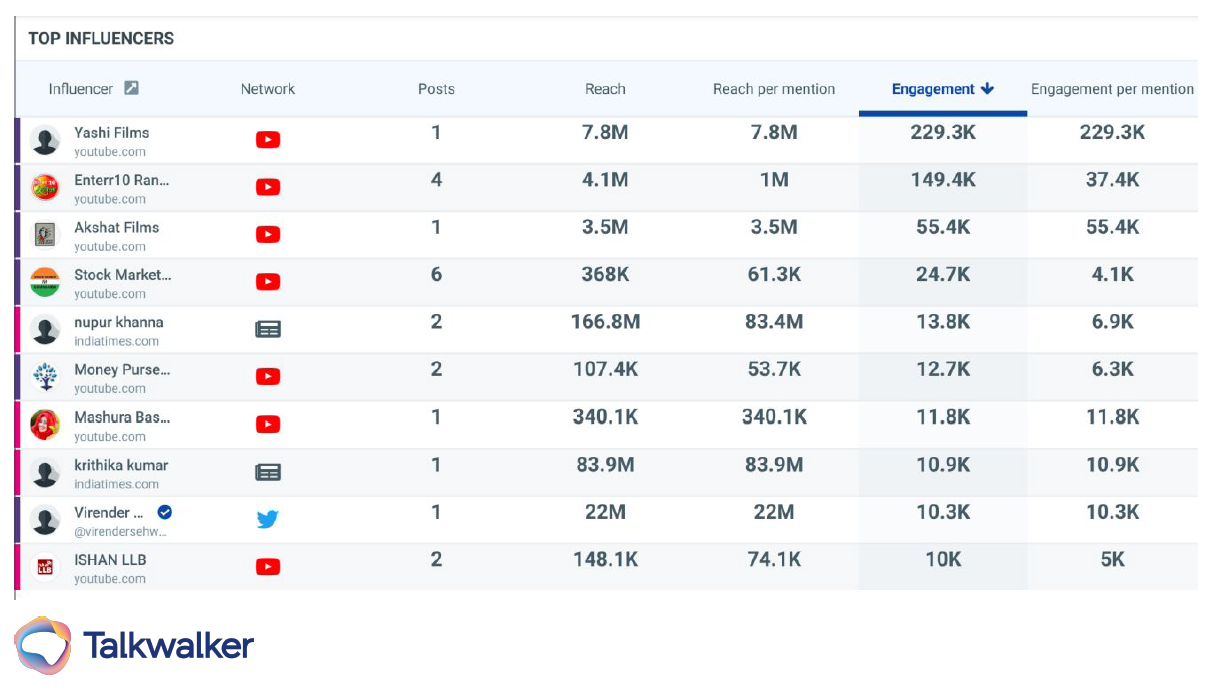Select the 83.9M reach per mention value
Viewport: 1215px width, 693px height.
pyautogui.click(x=774, y=465)
